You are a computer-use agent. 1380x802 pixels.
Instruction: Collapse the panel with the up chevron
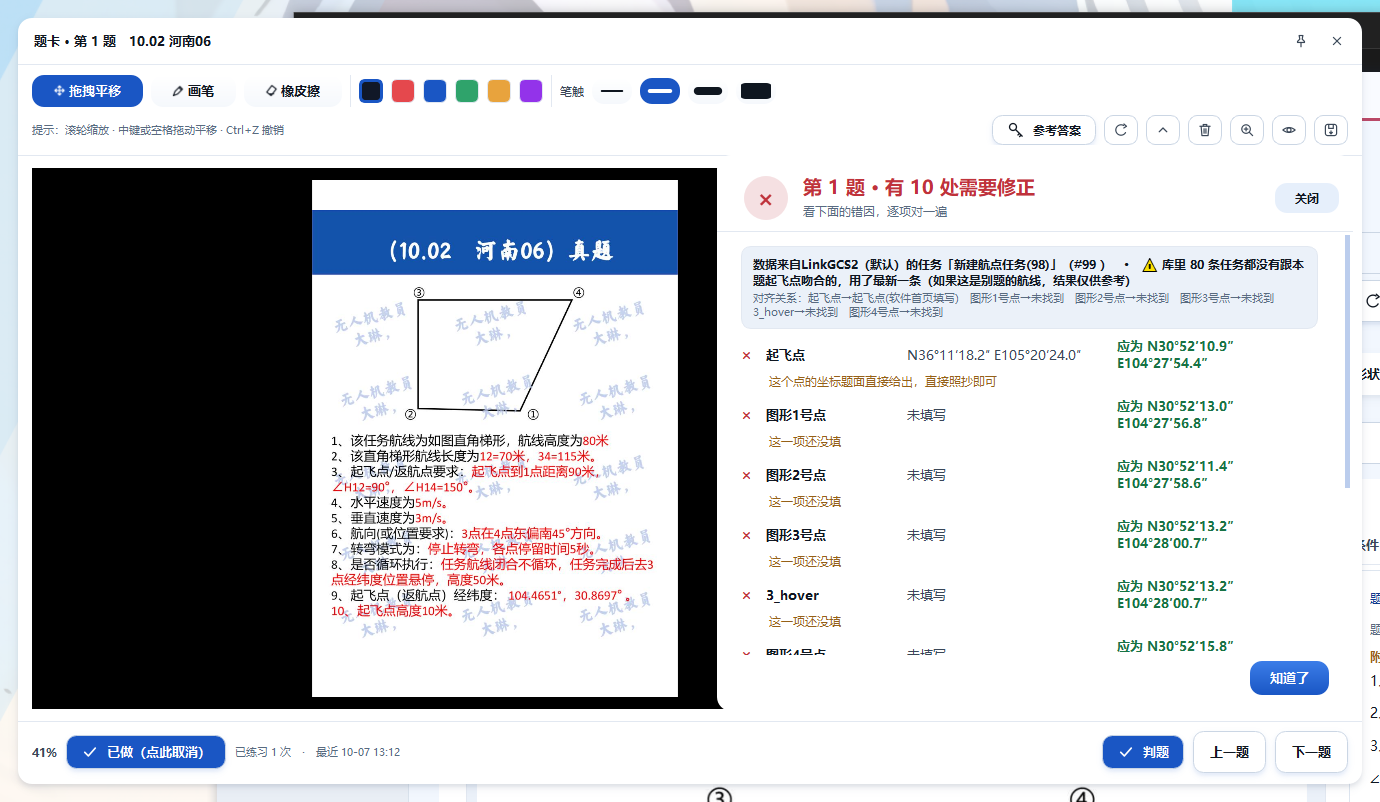1163,130
